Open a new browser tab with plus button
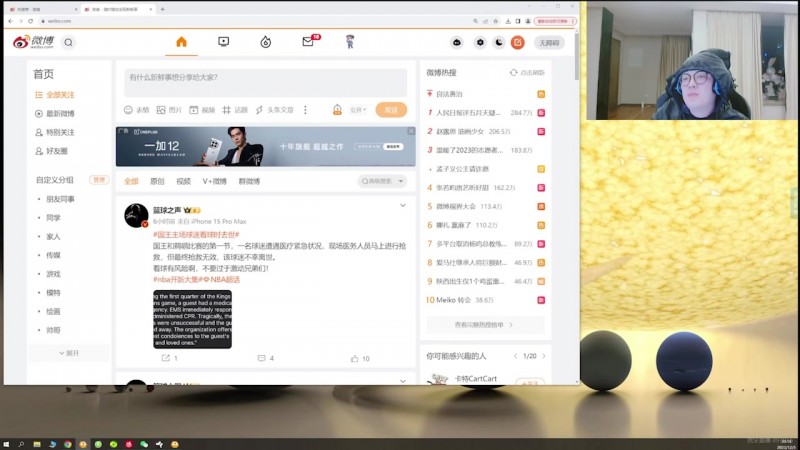Screen dimensions: 800x450 [x=162, y=9]
